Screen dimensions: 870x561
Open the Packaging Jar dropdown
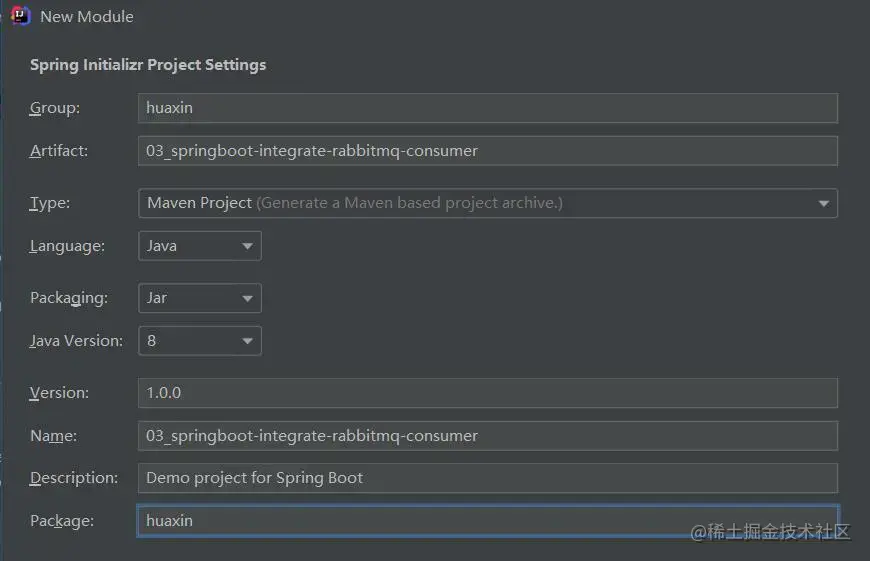tap(200, 298)
